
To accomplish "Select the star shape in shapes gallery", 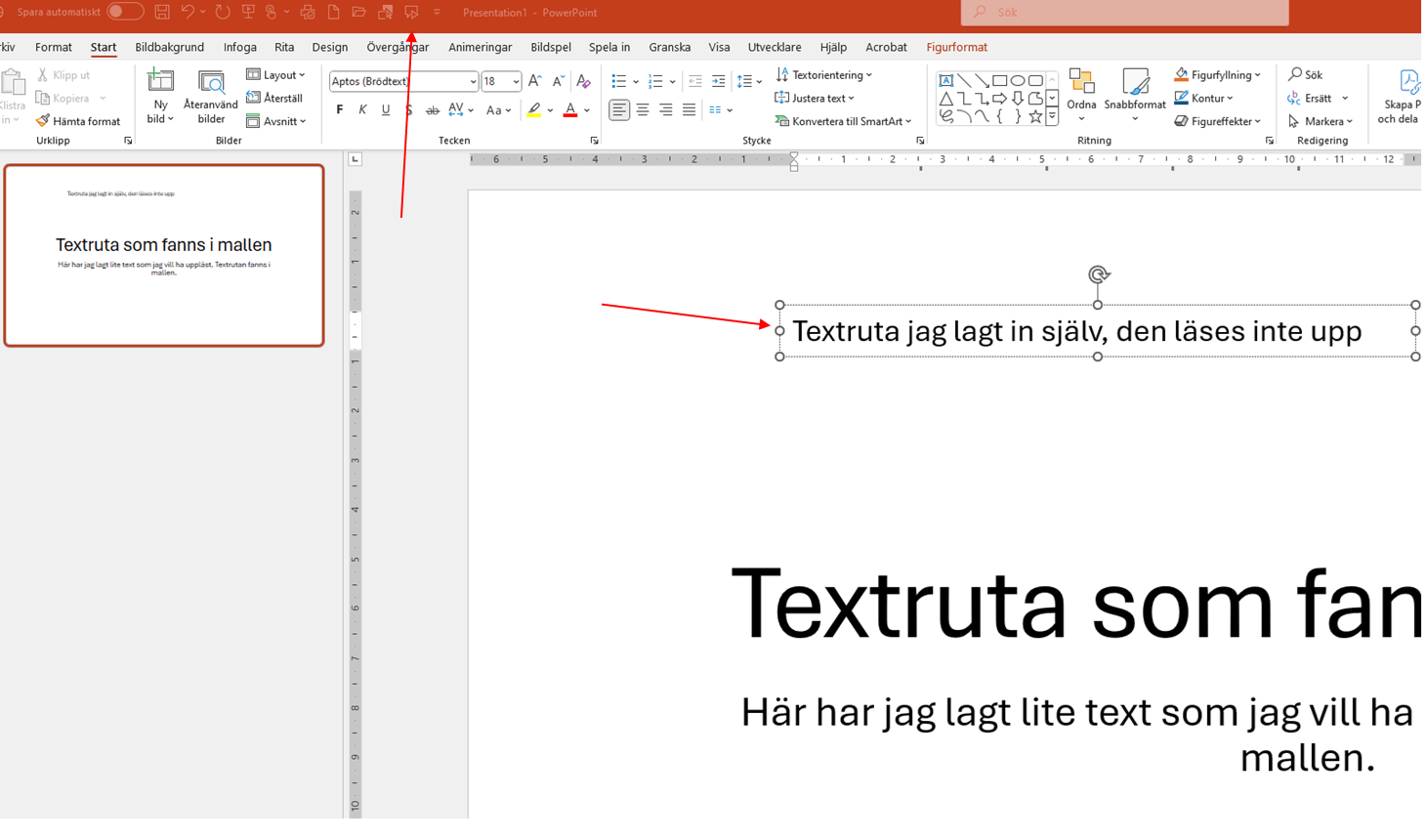I will [x=1035, y=116].
